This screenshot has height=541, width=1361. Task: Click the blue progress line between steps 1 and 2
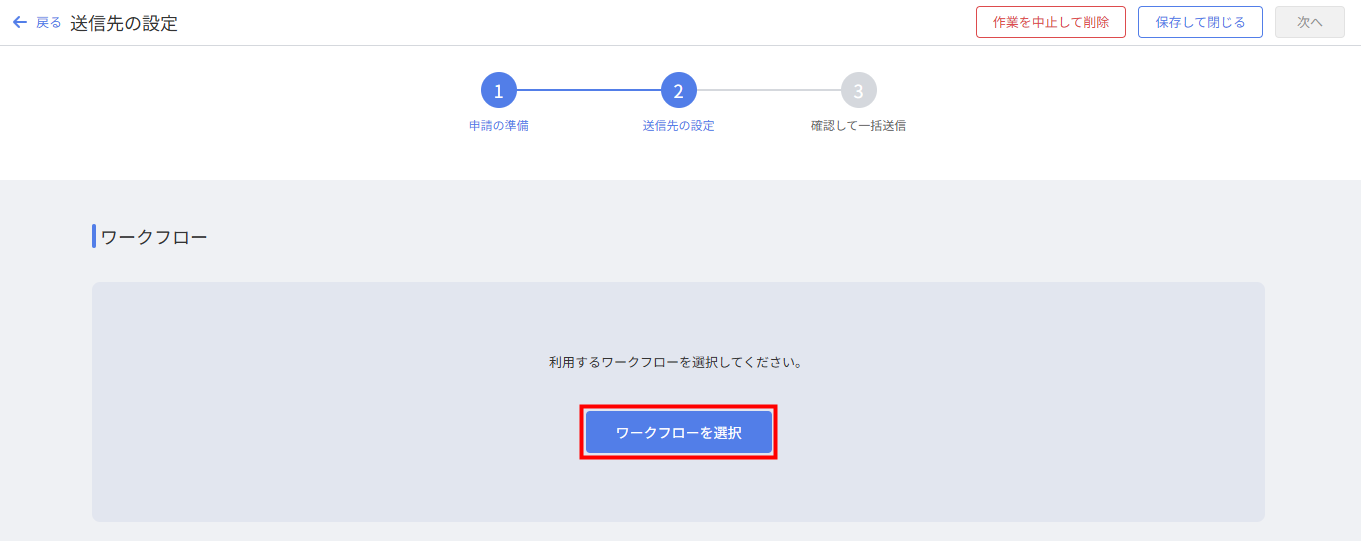(x=588, y=90)
